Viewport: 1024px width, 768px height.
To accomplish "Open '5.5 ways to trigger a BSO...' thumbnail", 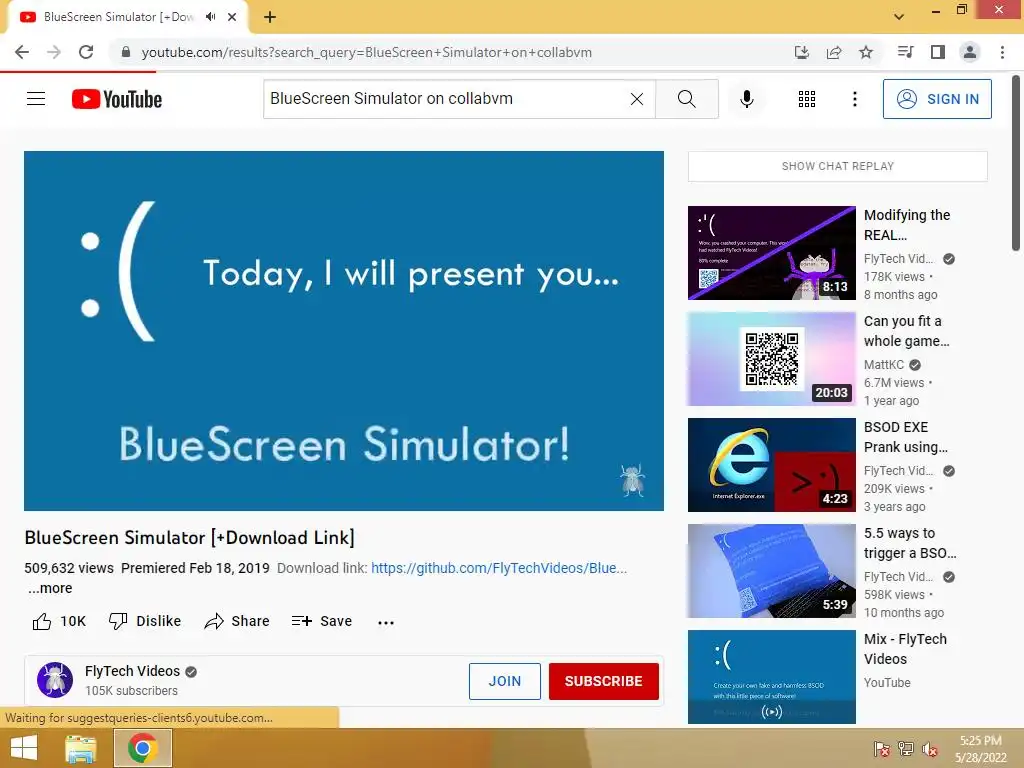I will 772,571.
